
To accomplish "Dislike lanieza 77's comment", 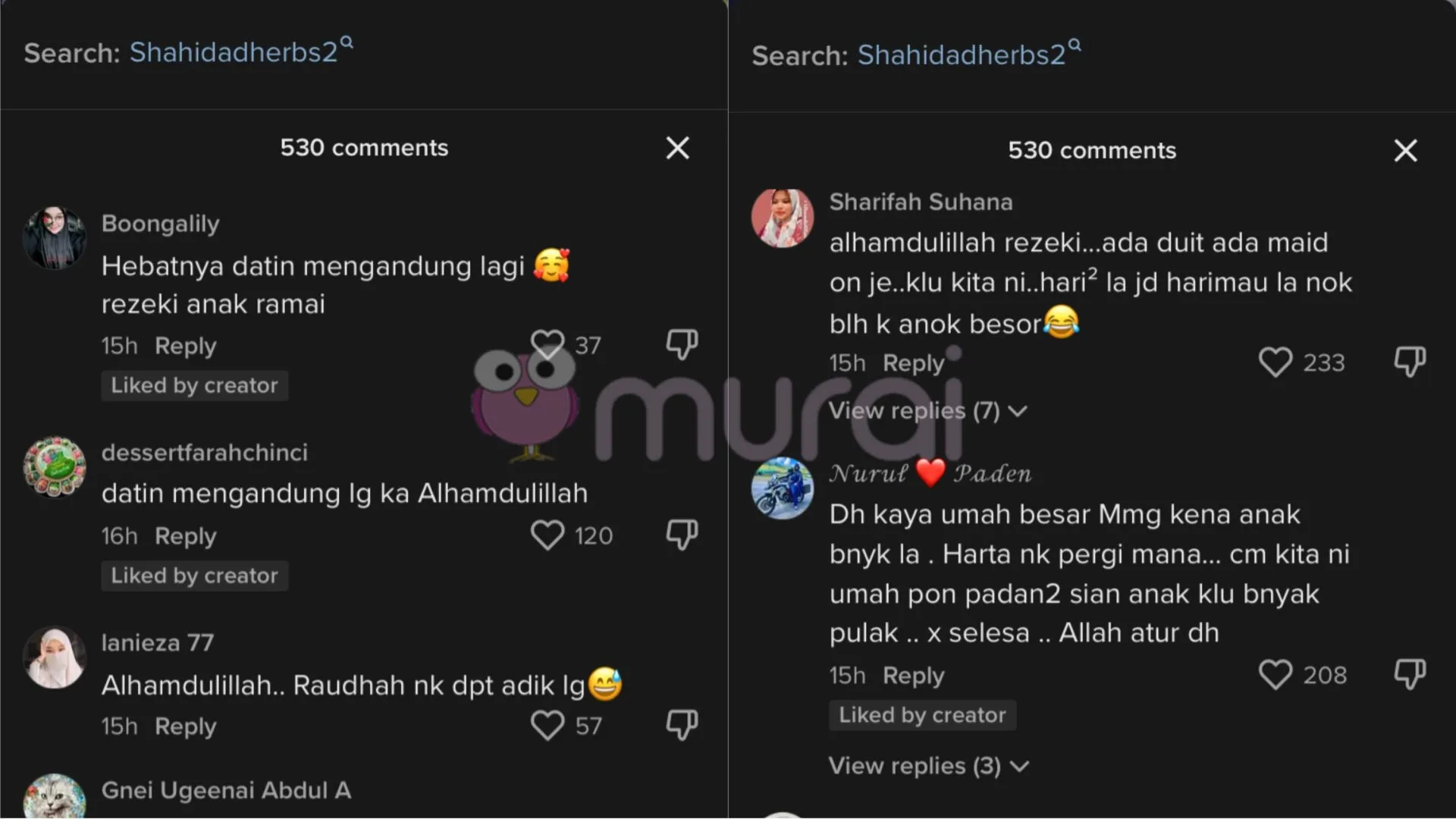I will click(x=682, y=726).
